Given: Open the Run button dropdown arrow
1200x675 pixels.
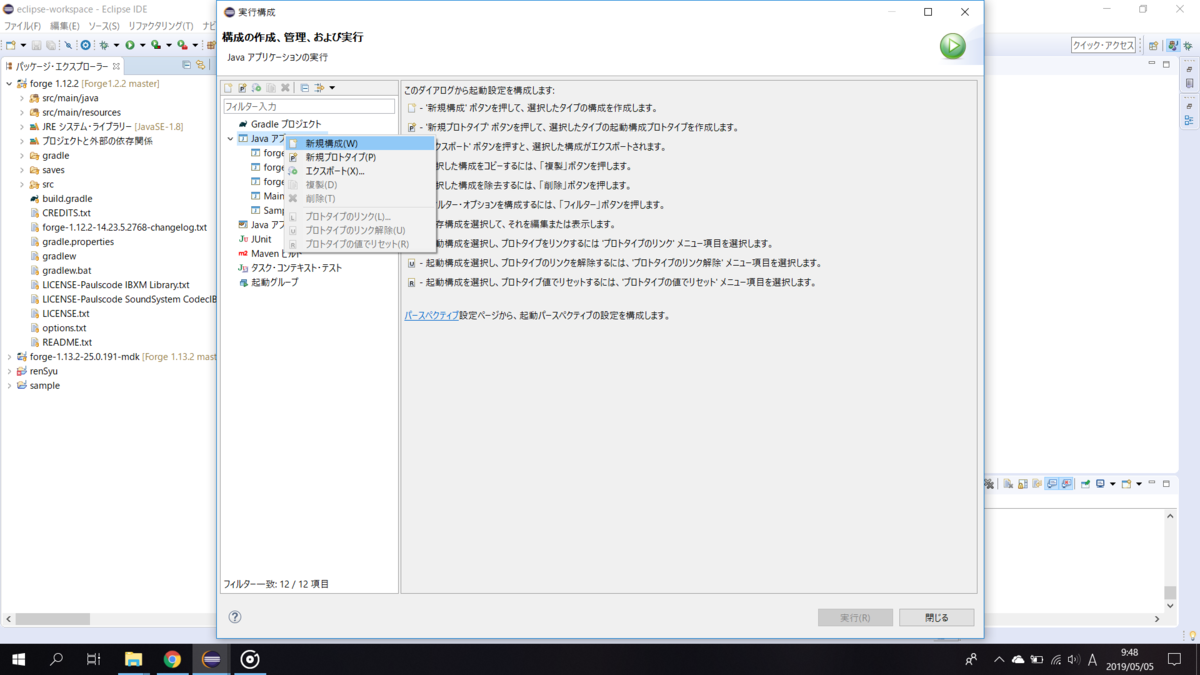Looking at the screenshot, I should (x=142, y=45).
